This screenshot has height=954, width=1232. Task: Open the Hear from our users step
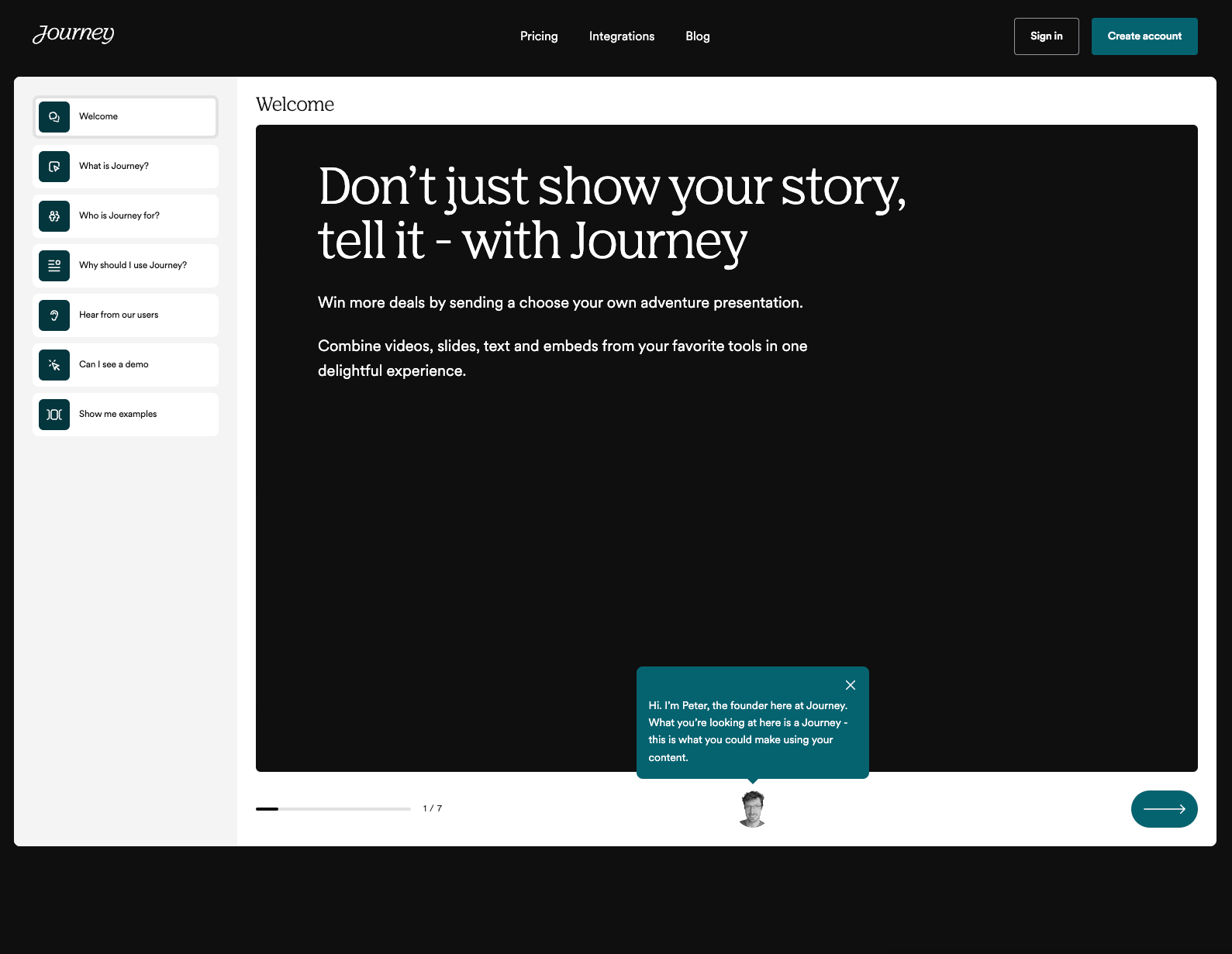[x=126, y=315]
